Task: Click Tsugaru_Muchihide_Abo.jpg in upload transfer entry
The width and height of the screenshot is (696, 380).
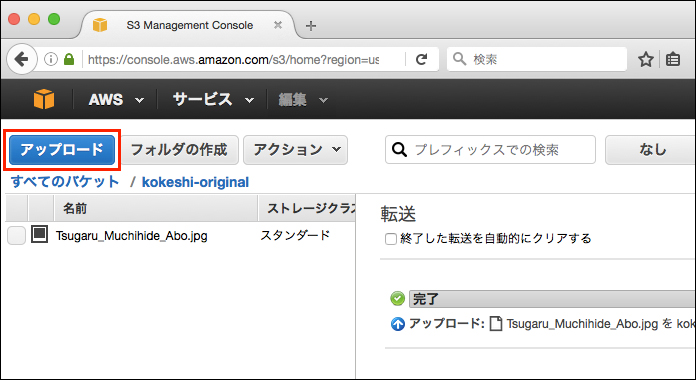Action: pyautogui.click(x=582, y=324)
